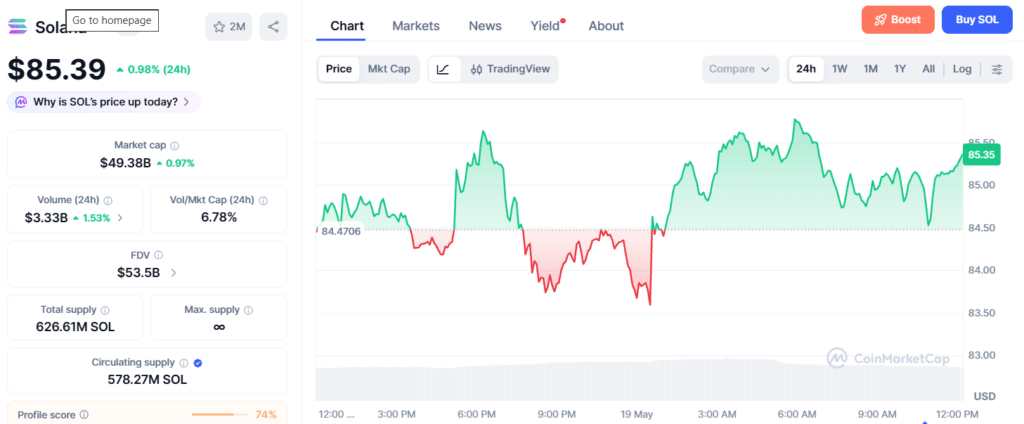Image resolution: width=1024 pixels, height=424 pixels.
Task: Toggle Log scale on chart
Action: click(x=962, y=69)
